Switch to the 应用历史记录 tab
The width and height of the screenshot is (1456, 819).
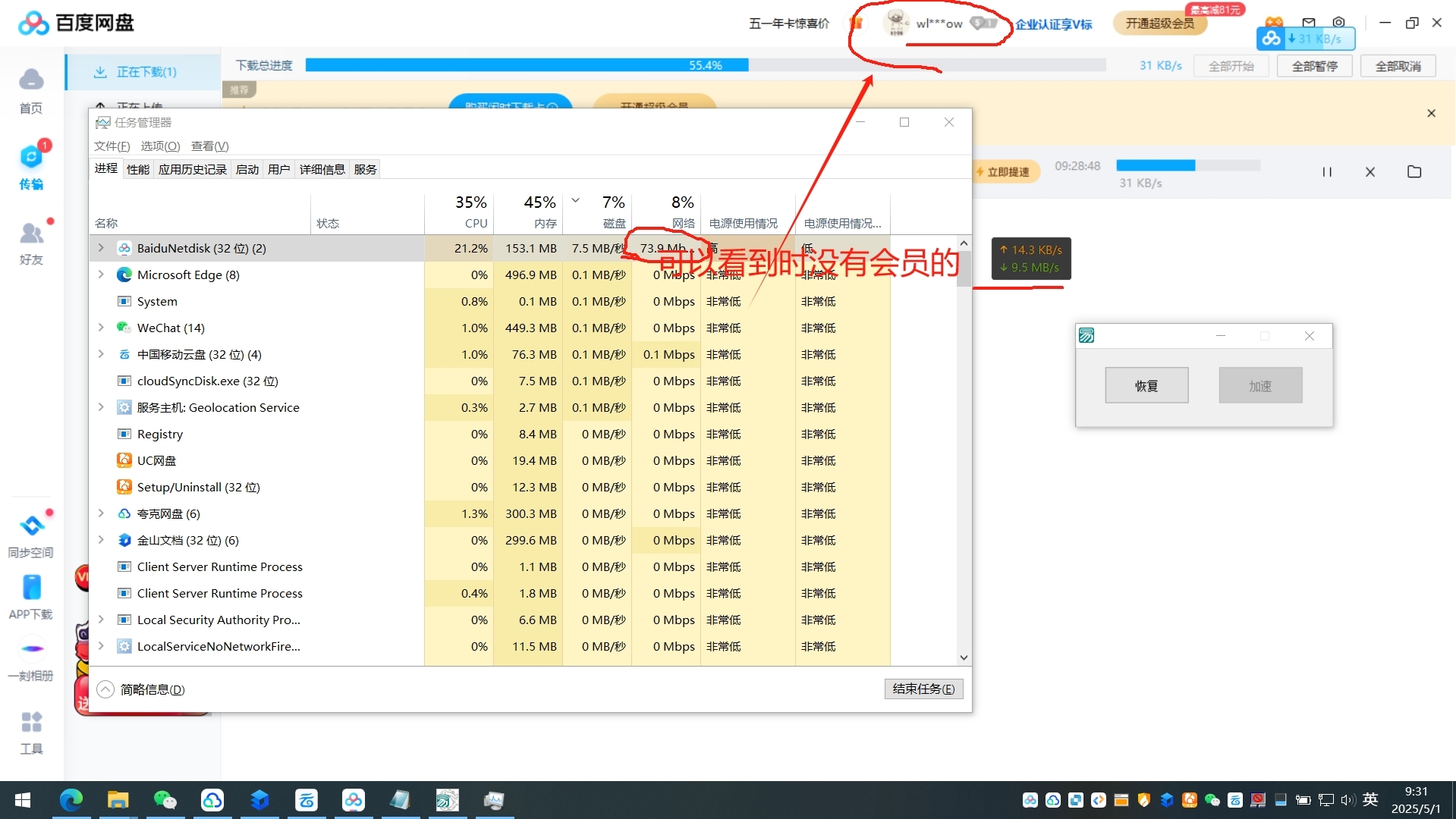pyautogui.click(x=193, y=169)
